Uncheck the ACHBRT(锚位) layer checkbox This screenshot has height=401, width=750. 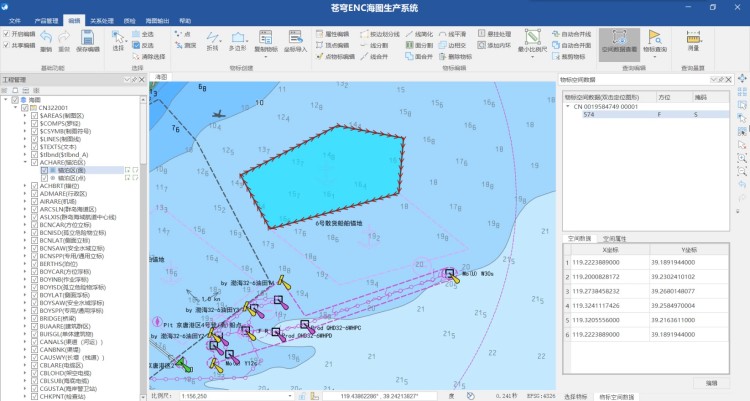(33, 186)
